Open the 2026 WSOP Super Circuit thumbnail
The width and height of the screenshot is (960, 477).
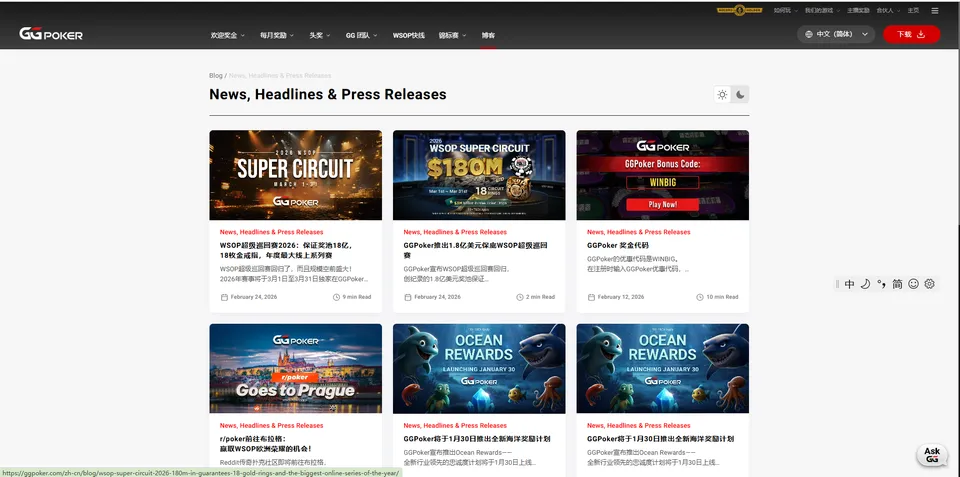[x=296, y=175]
